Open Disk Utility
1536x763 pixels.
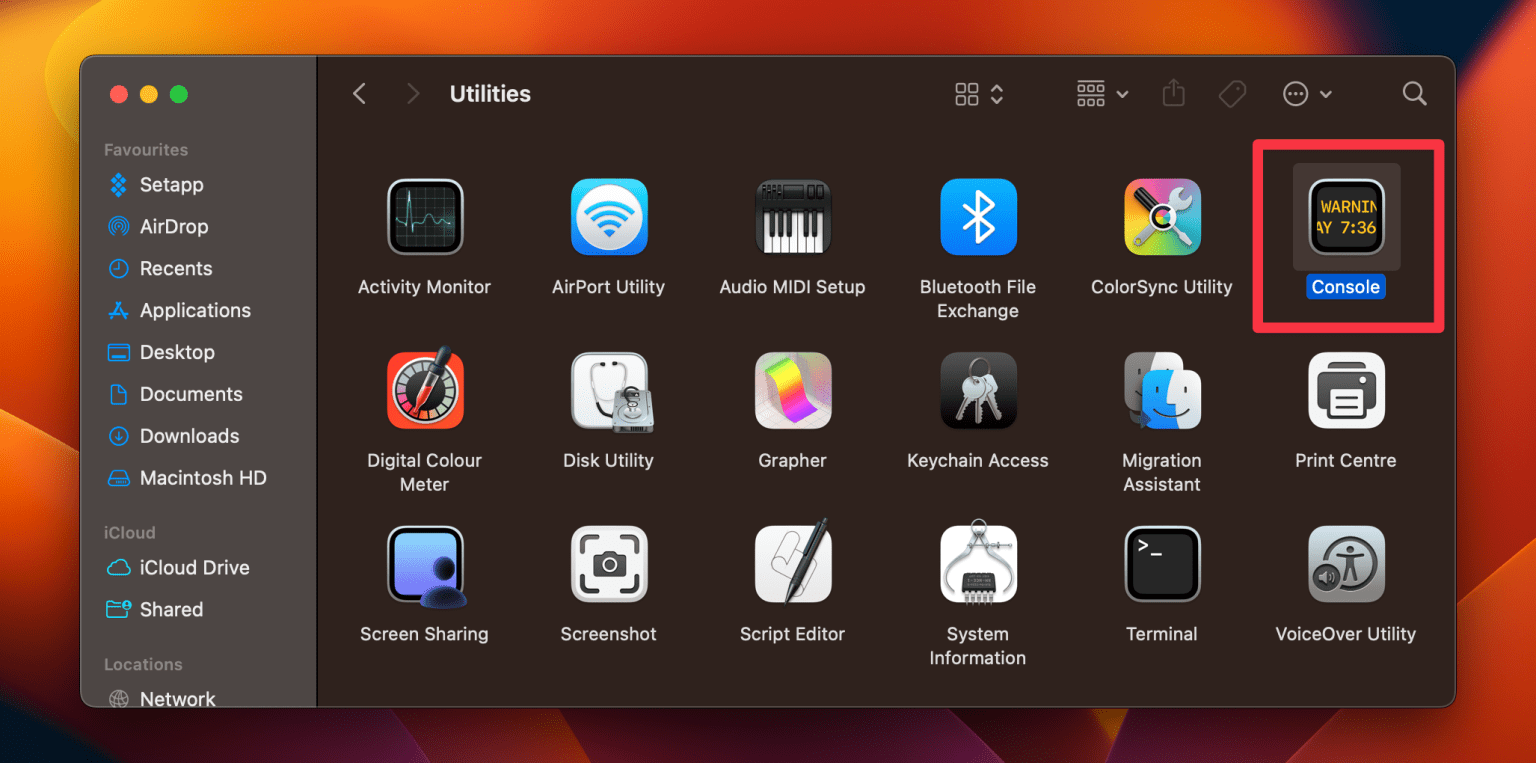(608, 390)
